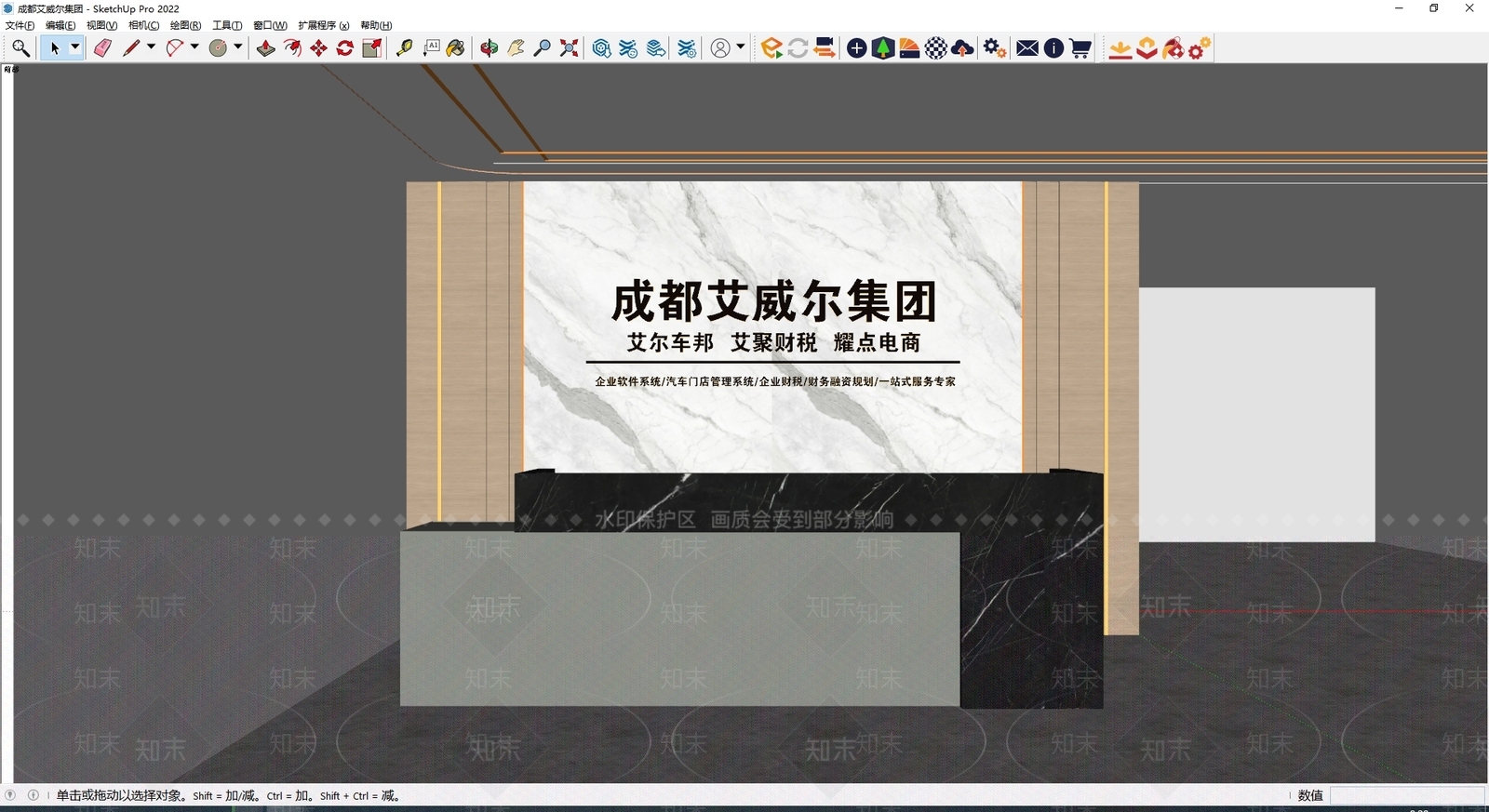Click the status bar info credits icon
The height and width of the screenshot is (812, 1489).
click(x=34, y=795)
